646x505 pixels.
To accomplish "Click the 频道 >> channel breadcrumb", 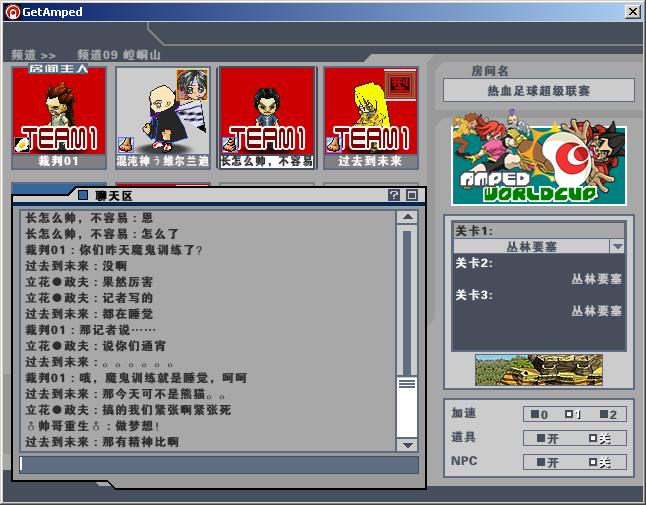I will (x=34, y=54).
